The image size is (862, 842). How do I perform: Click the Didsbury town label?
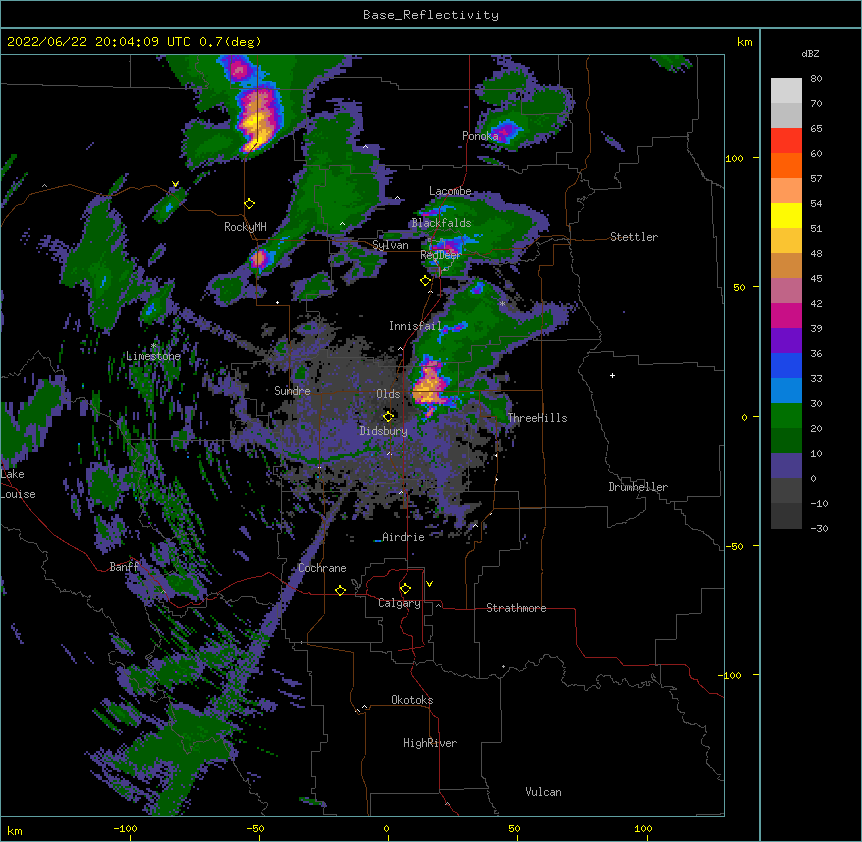384,431
